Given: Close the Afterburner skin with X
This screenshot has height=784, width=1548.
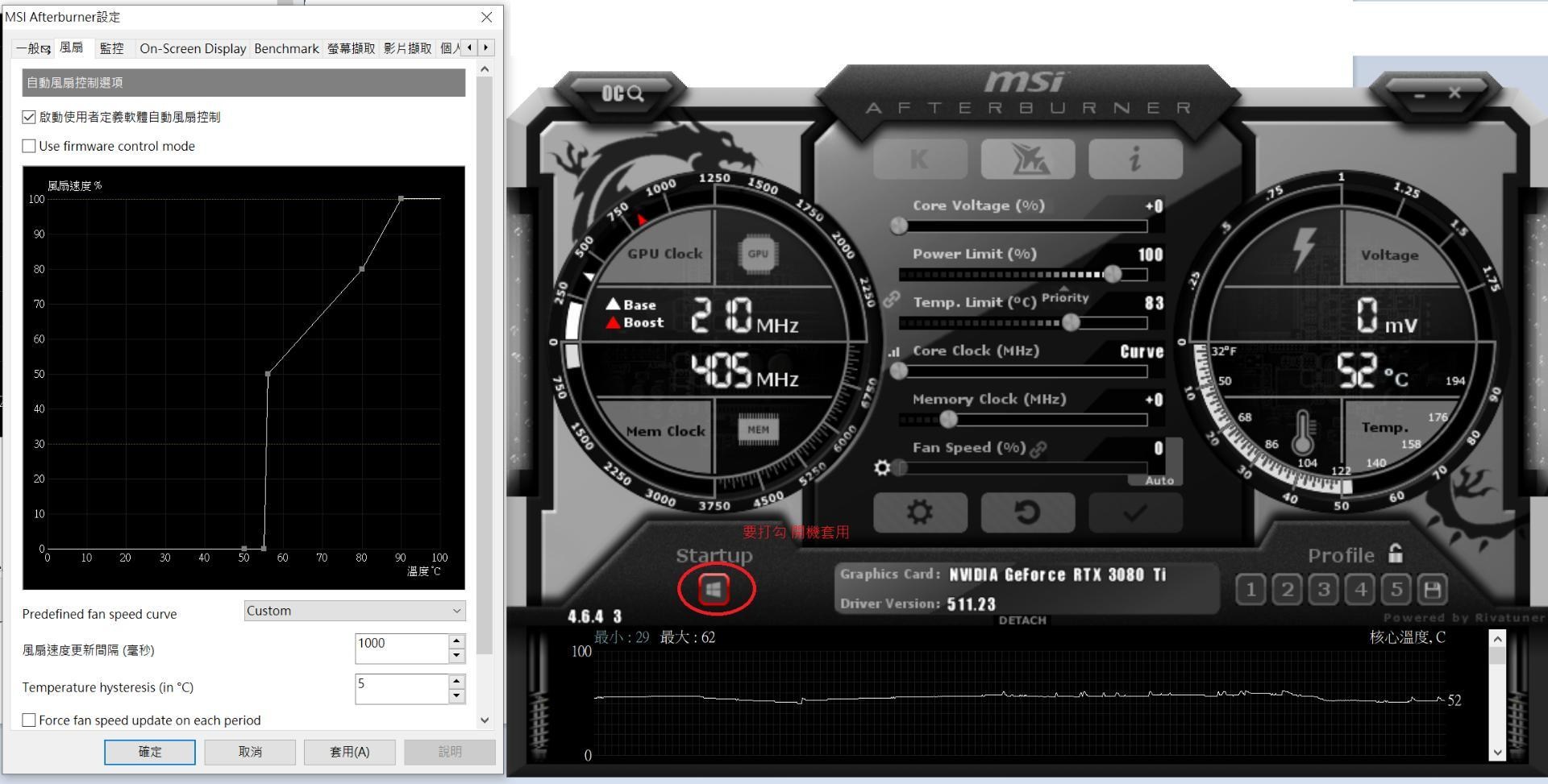Looking at the screenshot, I should point(1454,93).
